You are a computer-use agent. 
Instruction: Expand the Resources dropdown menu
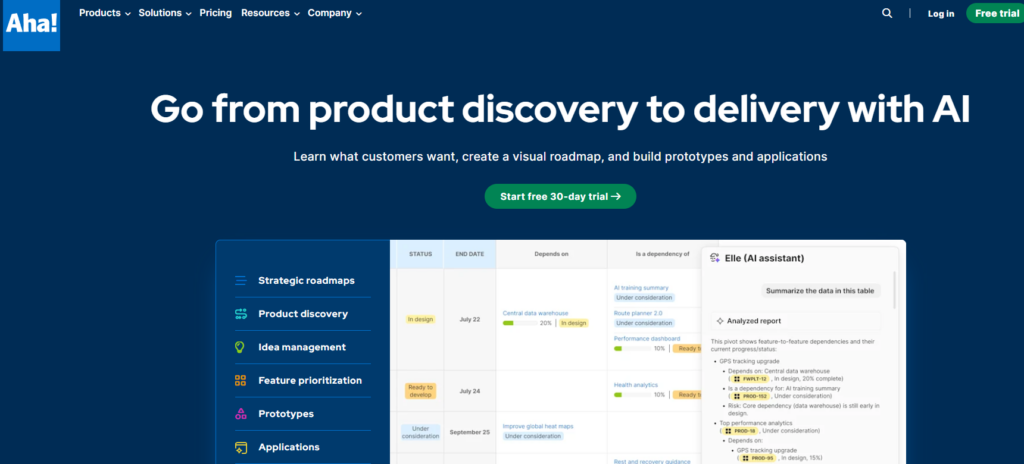(x=270, y=13)
